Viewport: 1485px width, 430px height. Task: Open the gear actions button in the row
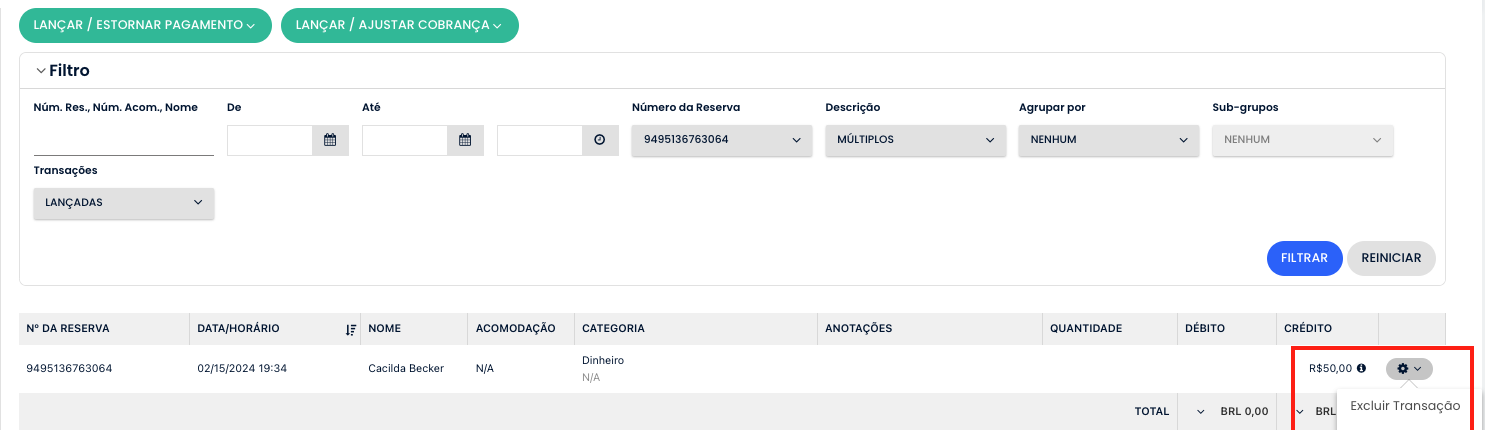[1408, 369]
